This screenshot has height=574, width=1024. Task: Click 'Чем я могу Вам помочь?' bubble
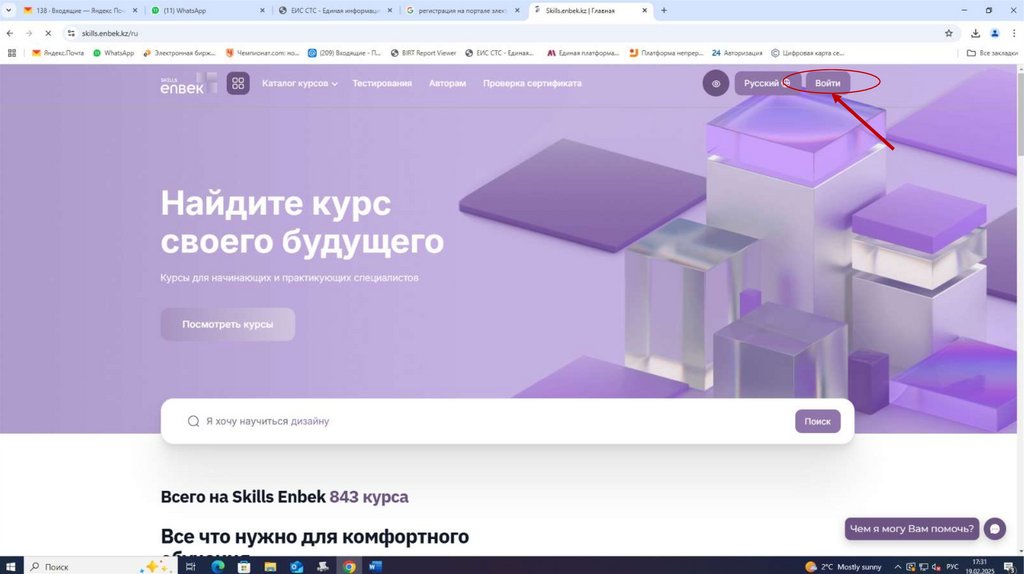pyautogui.click(x=912, y=529)
